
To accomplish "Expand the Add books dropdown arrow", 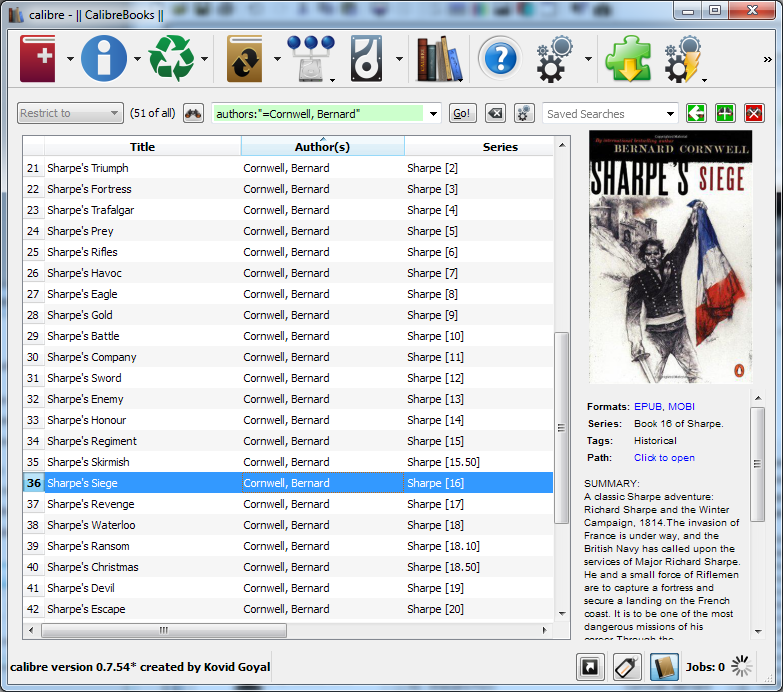I will coord(70,59).
